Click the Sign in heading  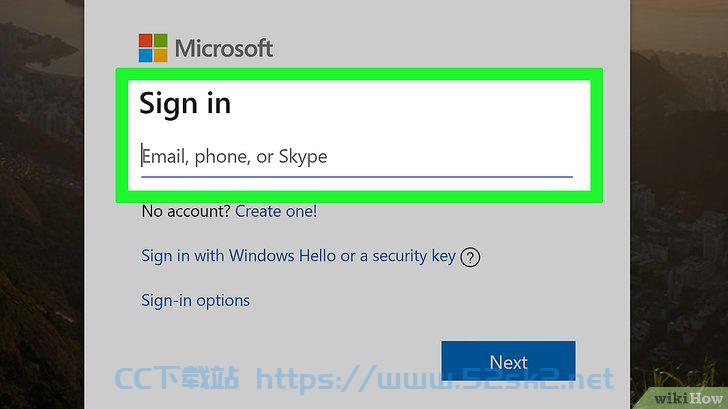click(x=185, y=103)
